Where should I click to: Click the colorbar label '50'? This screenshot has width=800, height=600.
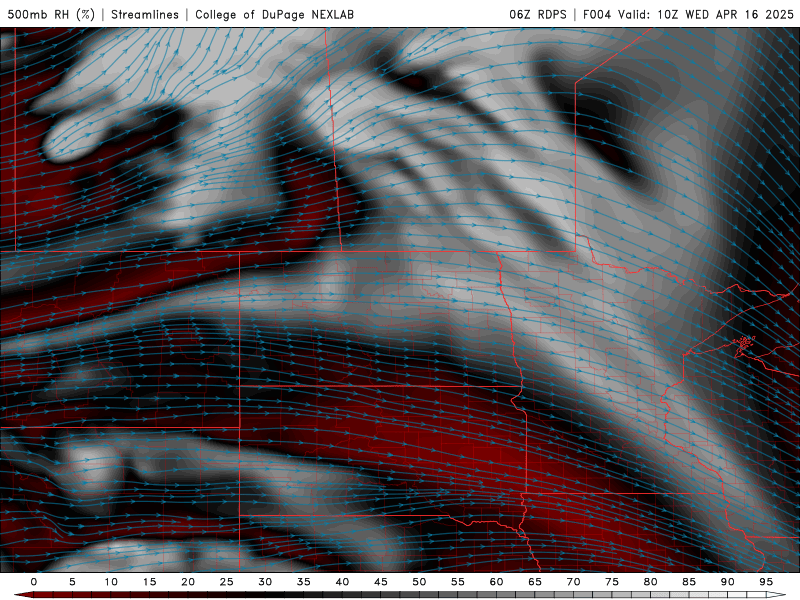pyautogui.click(x=419, y=582)
